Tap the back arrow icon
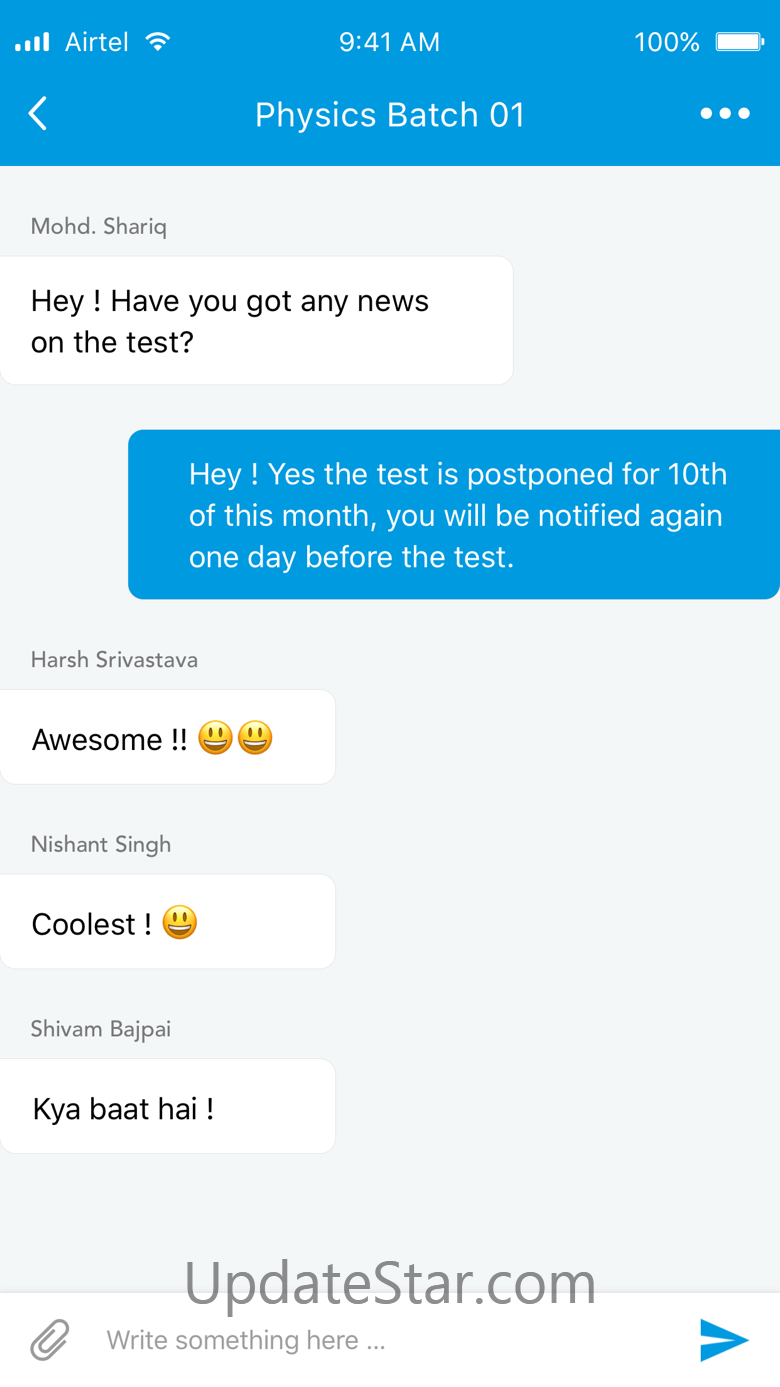The width and height of the screenshot is (780, 1387). (x=38, y=114)
